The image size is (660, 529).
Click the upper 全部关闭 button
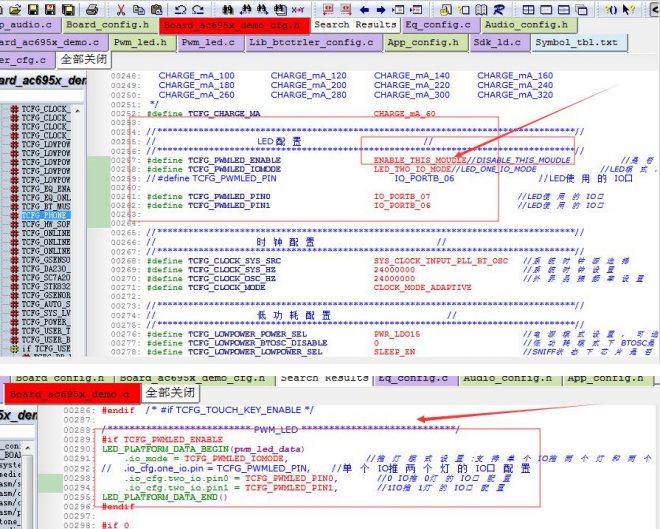point(84,59)
